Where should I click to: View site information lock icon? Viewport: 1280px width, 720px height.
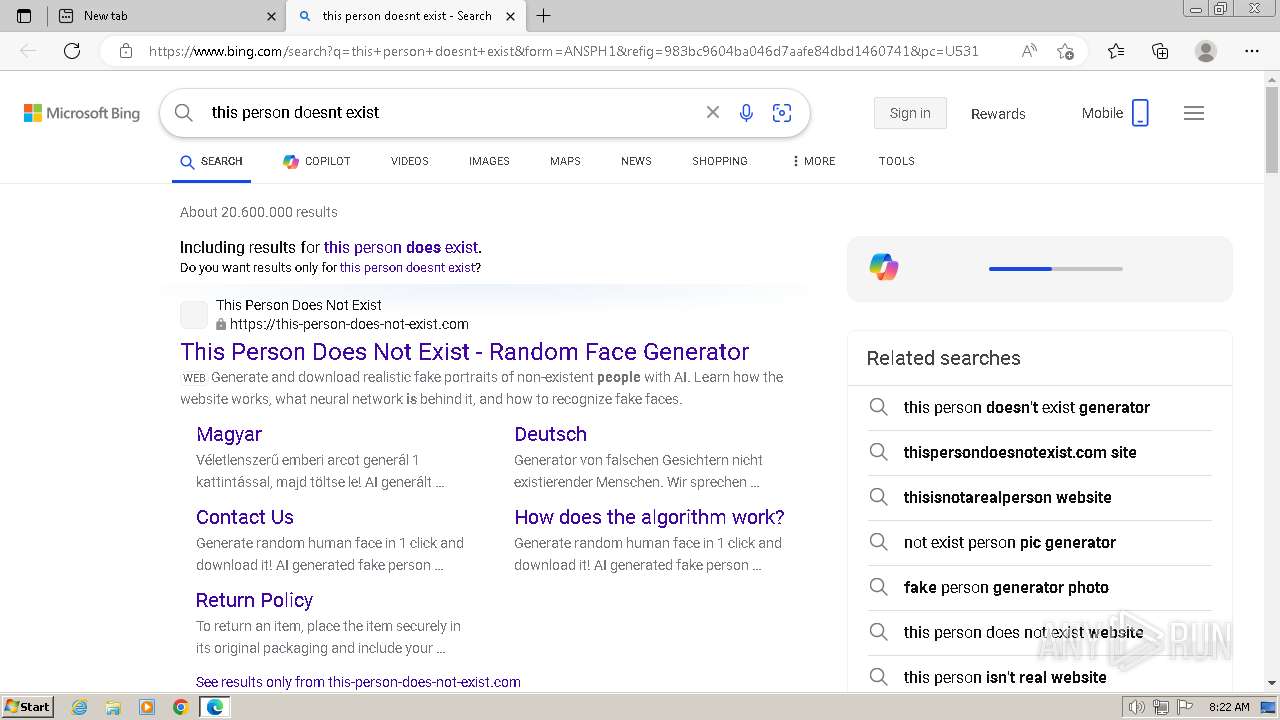(126, 51)
